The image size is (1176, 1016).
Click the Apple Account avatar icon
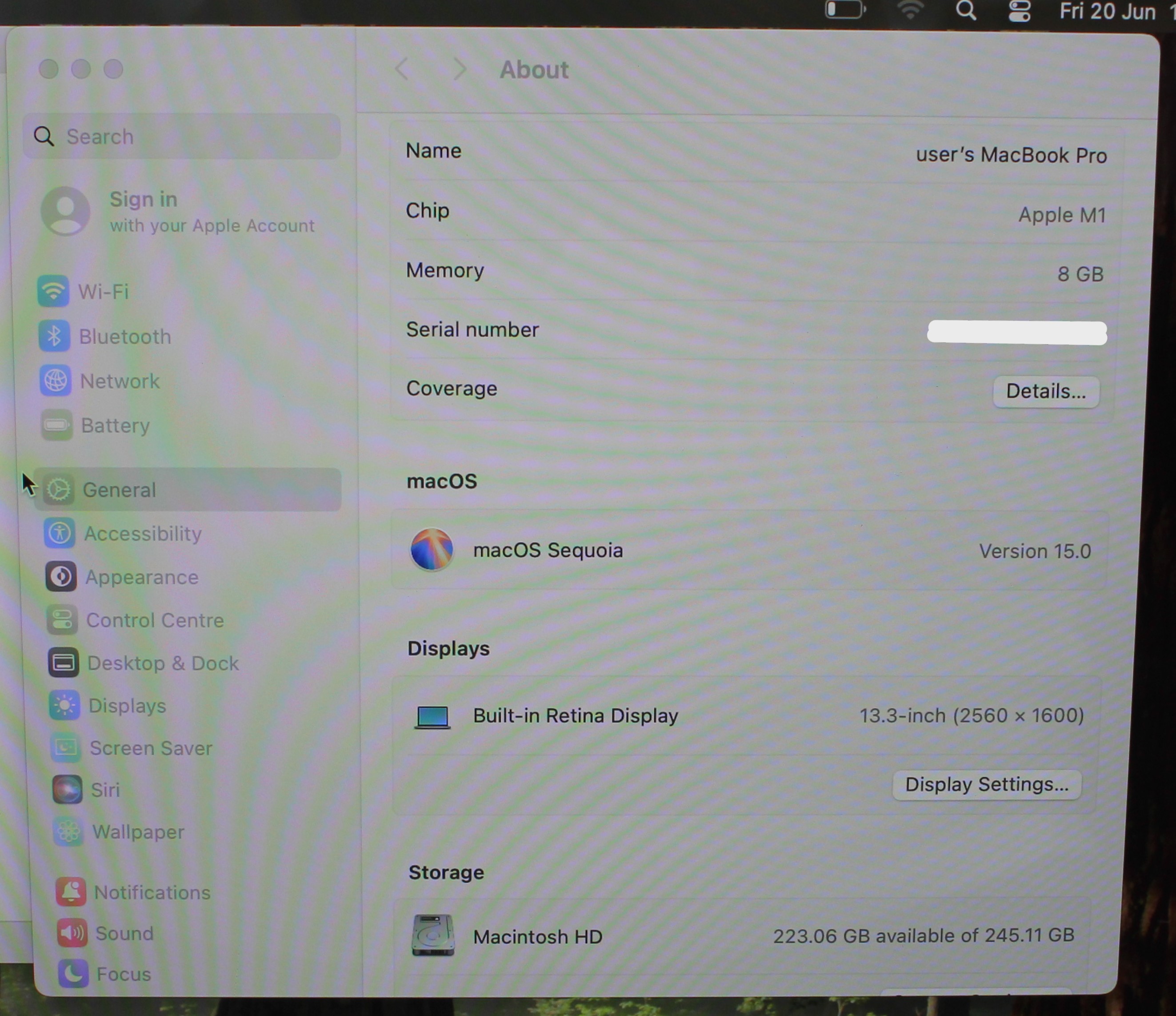coord(65,211)
